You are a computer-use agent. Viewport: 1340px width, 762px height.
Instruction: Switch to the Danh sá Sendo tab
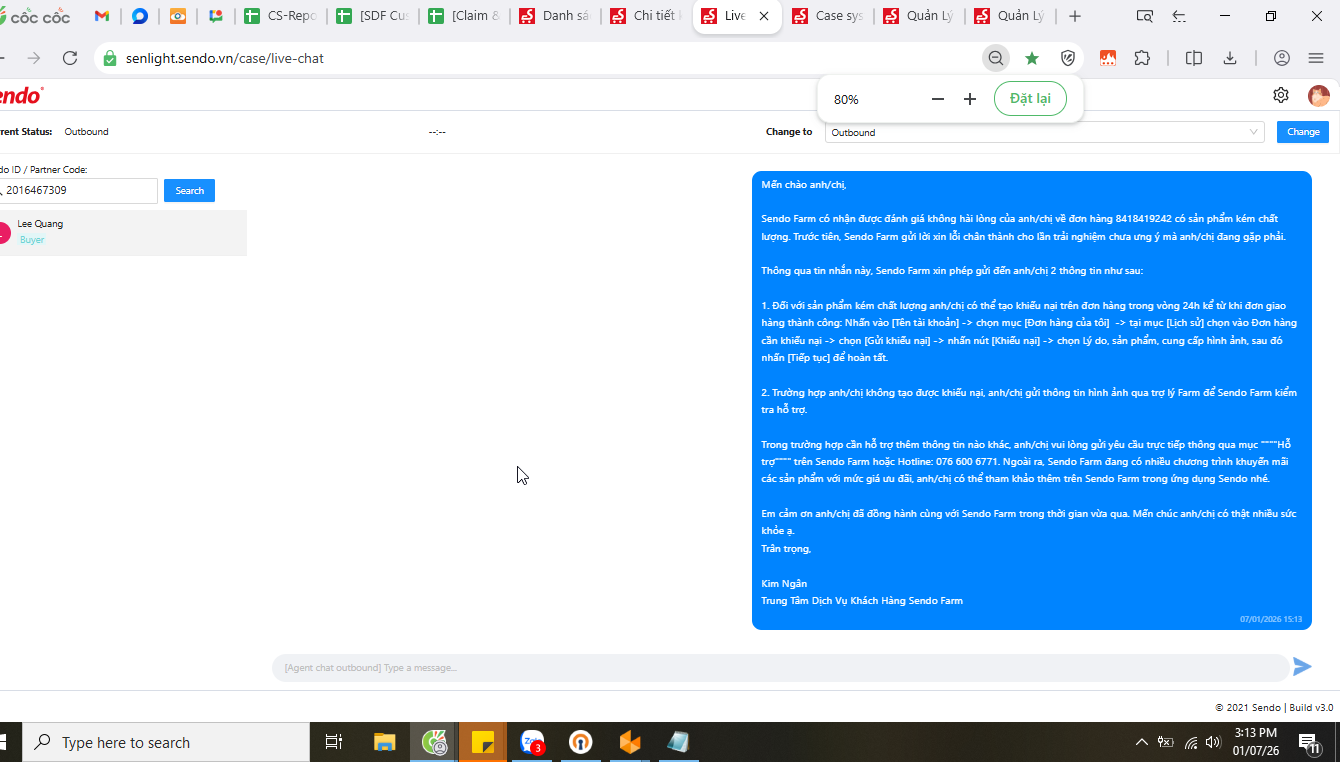[x=555, y=16]
